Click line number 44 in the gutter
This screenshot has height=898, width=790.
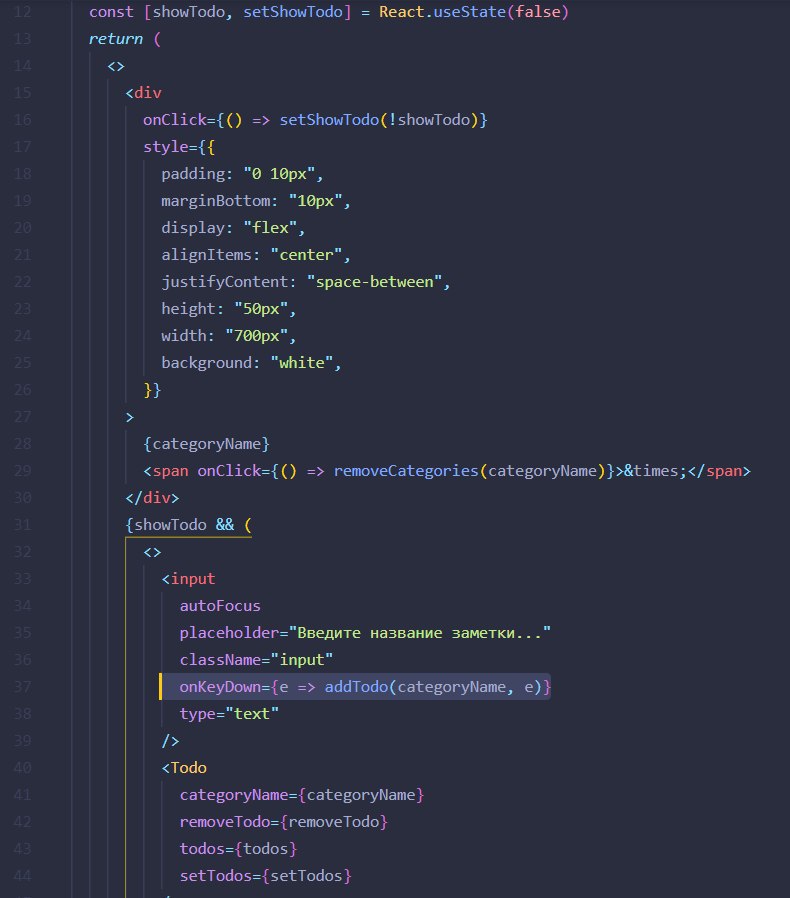pyautogui.click(x=22, y=876)
